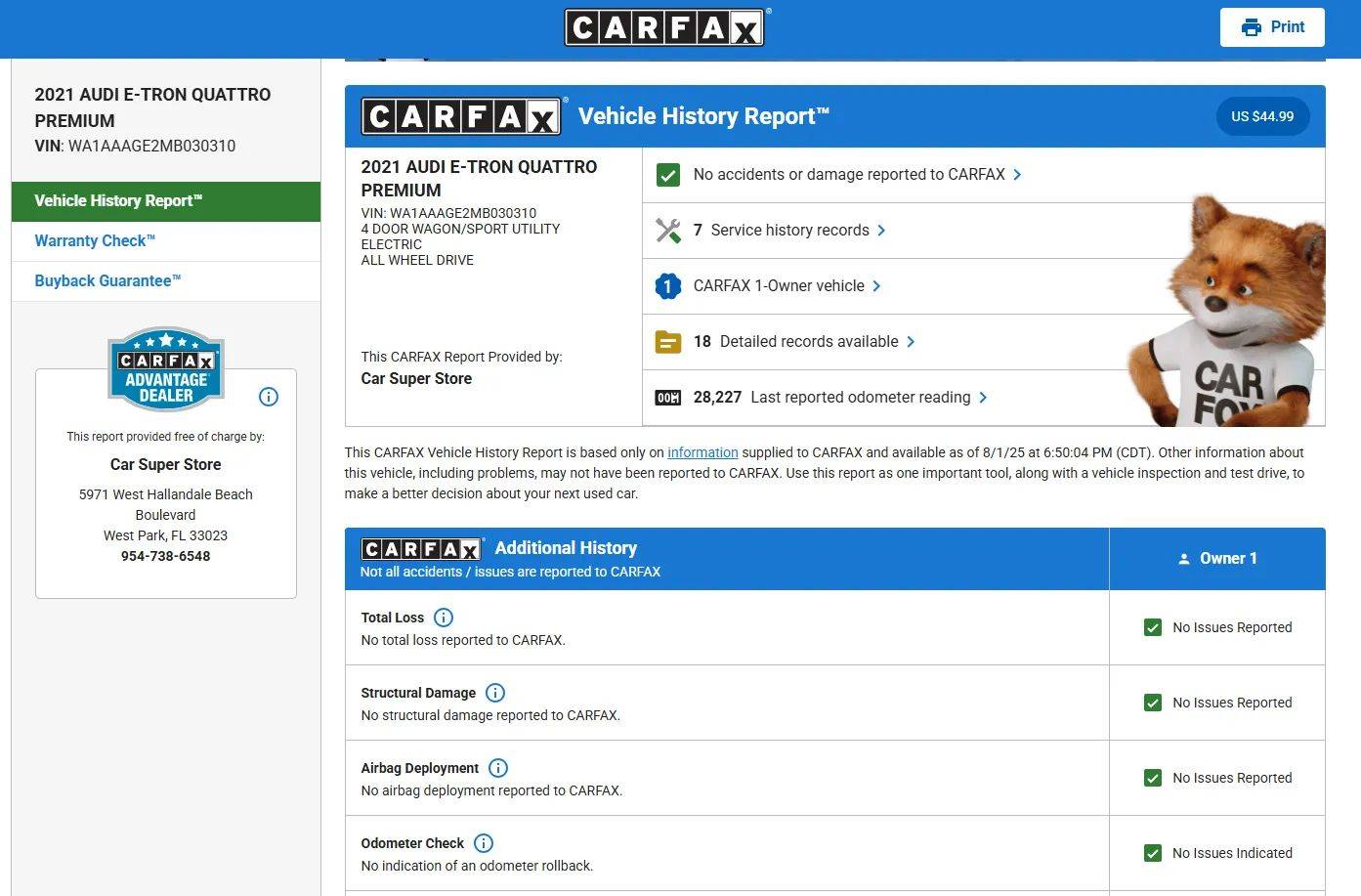Click the Total Loss No Issues Reported checkmark

tap(1153, 627)
